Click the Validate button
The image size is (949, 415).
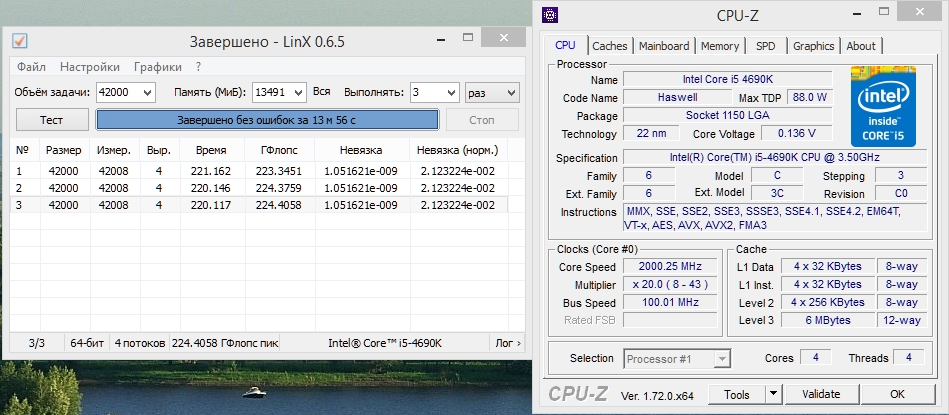pyautogui.click(x=821, y=394)
